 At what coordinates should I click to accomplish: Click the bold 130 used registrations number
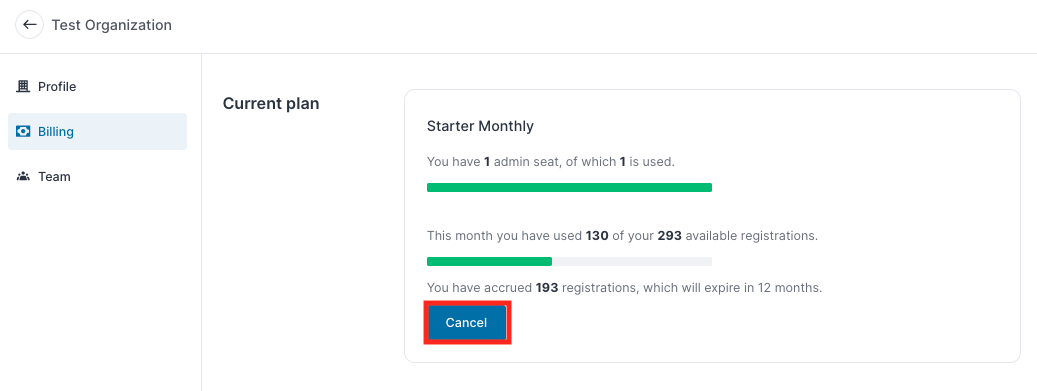pyautogui.click(x=597, y=236)
